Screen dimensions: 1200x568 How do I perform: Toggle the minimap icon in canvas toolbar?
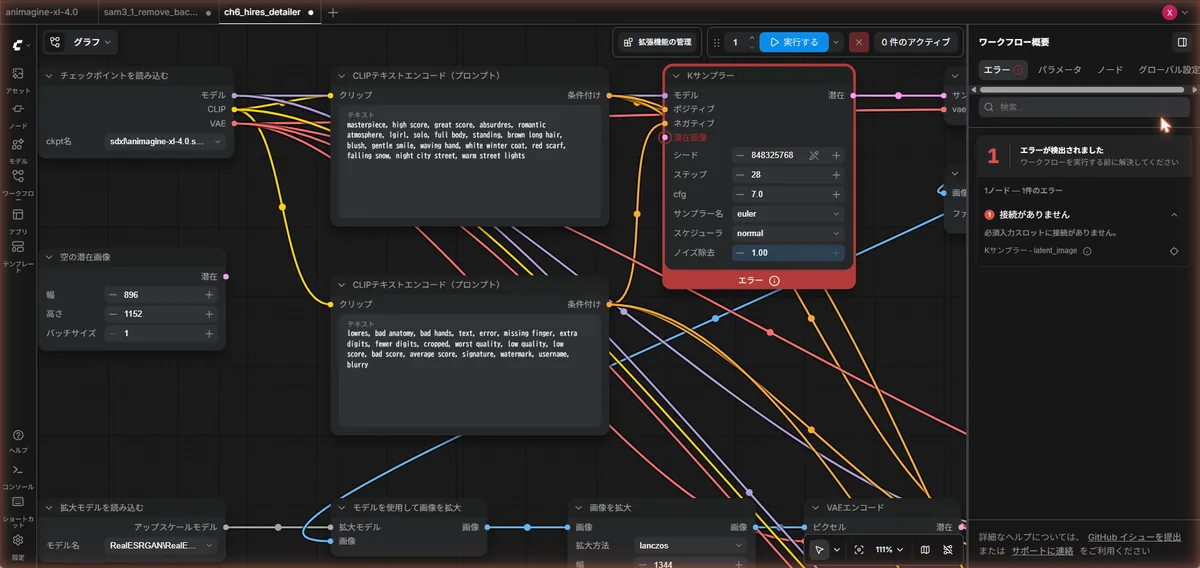pos(925,550)
